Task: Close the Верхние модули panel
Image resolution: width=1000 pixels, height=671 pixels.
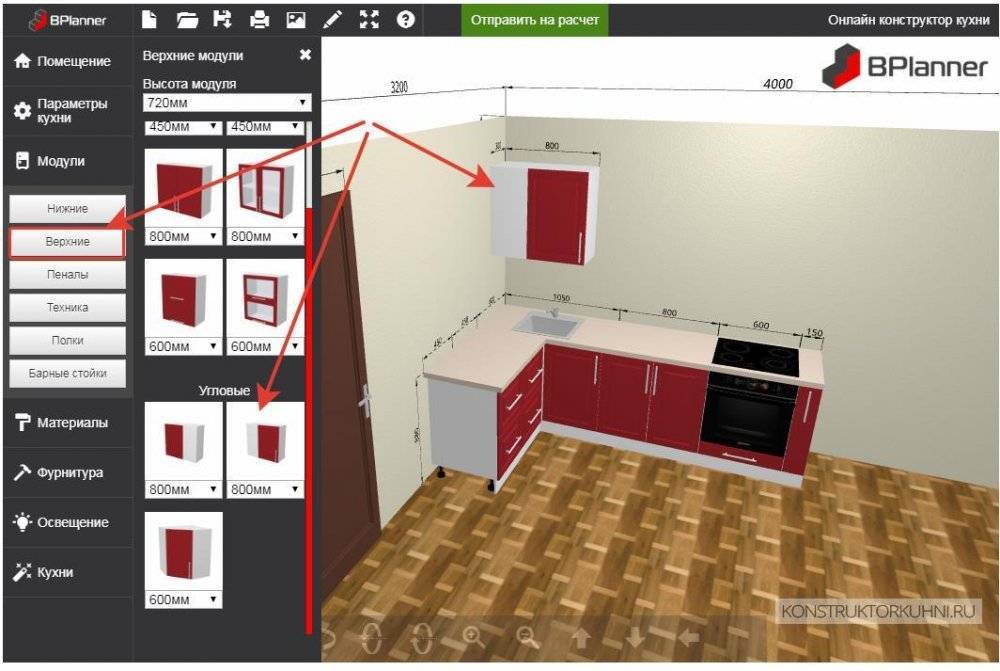Action: coord(305,56)
